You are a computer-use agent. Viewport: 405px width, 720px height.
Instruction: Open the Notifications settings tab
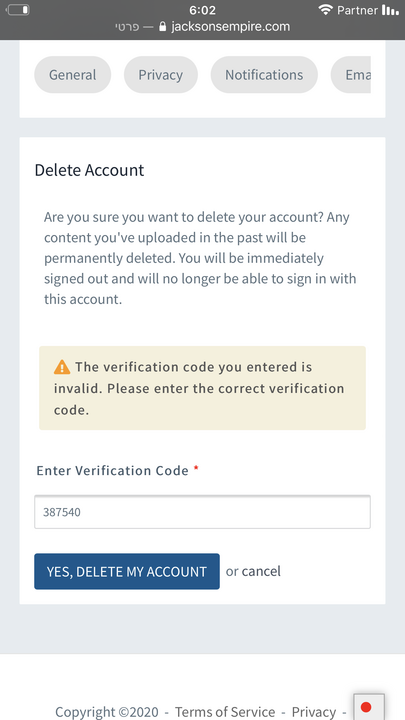[264, 75]
